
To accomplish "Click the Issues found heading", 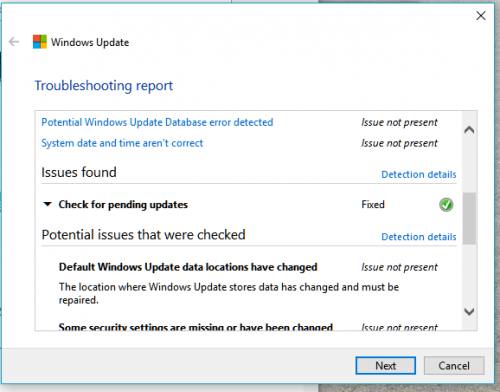I will (79, 172).
